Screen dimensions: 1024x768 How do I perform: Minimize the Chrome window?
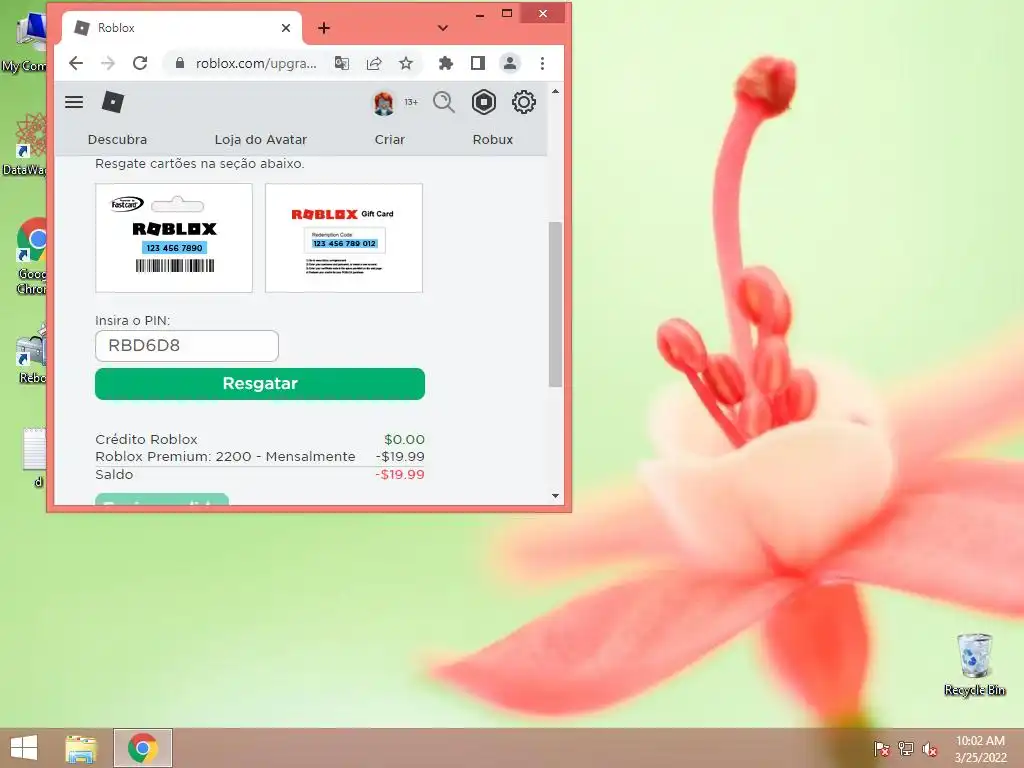(x=480, y=14)
